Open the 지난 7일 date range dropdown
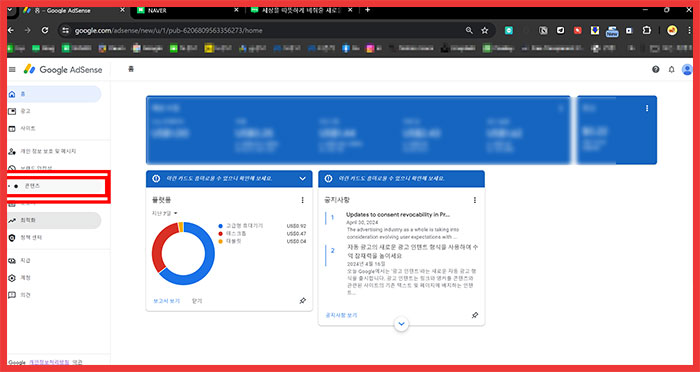This screenshot has height=372, width=700. [x=165, y=213]
